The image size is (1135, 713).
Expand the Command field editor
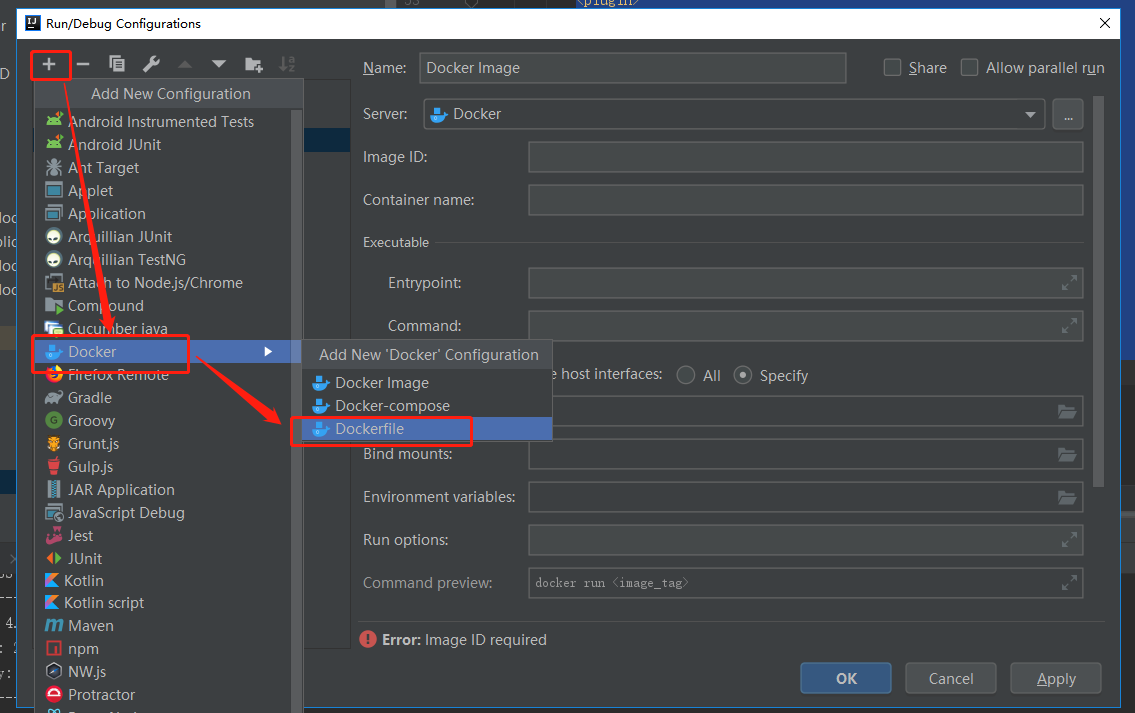(x=1068, y=326)
